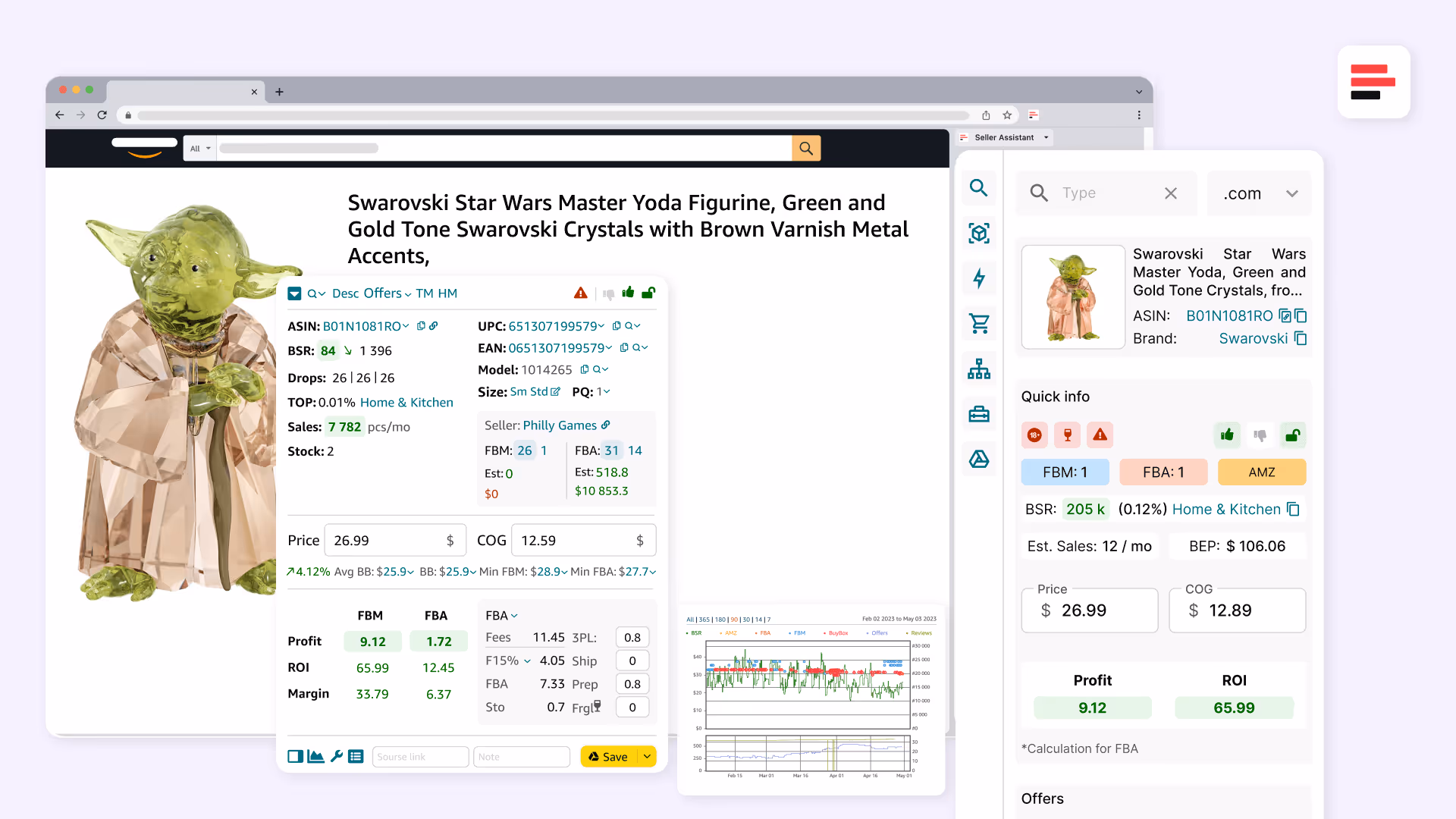The image size is (1456, 819).
Task: Click the fragile glass alert badge in Quick info
Action: coord(1068,435)
